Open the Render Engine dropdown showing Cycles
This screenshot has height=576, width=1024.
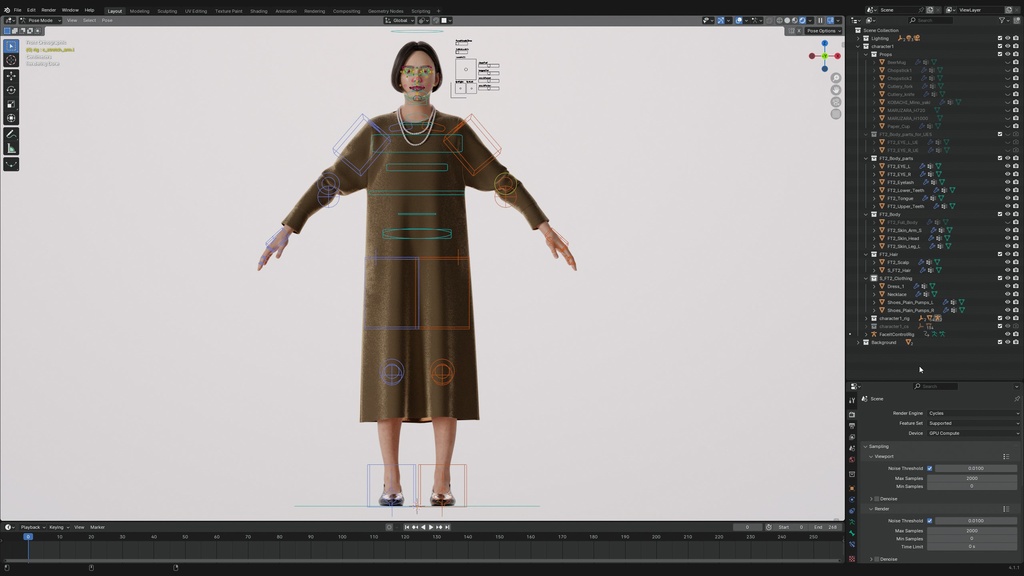coord(970,412)
